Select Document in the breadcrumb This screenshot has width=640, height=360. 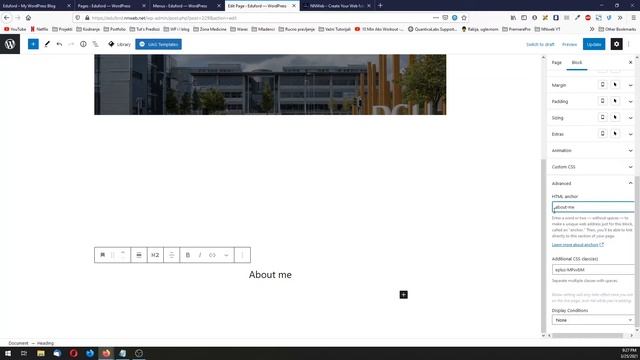18,343
